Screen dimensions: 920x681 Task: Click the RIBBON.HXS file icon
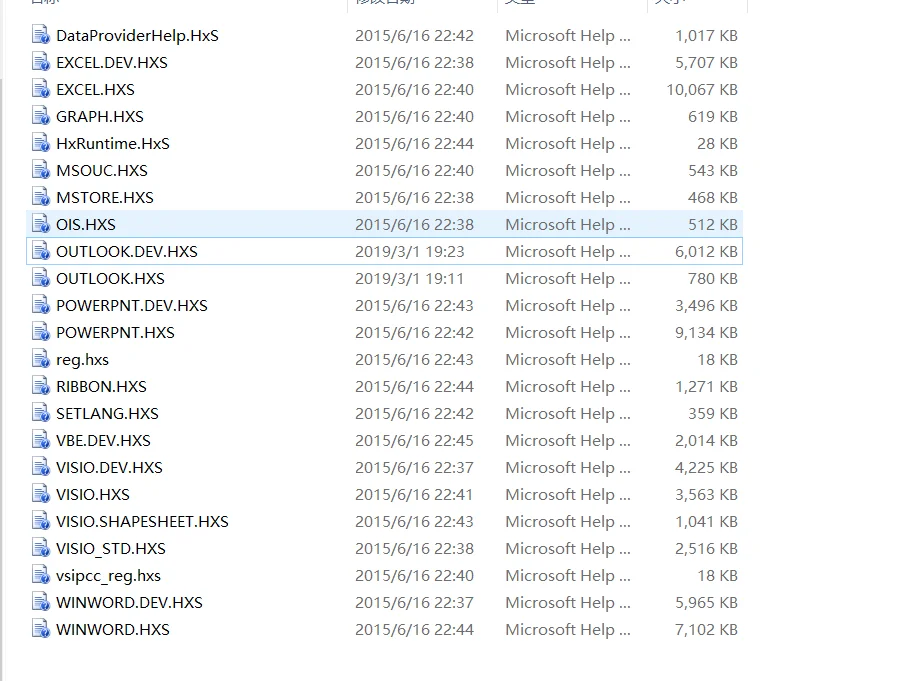(x=40, y=386)
